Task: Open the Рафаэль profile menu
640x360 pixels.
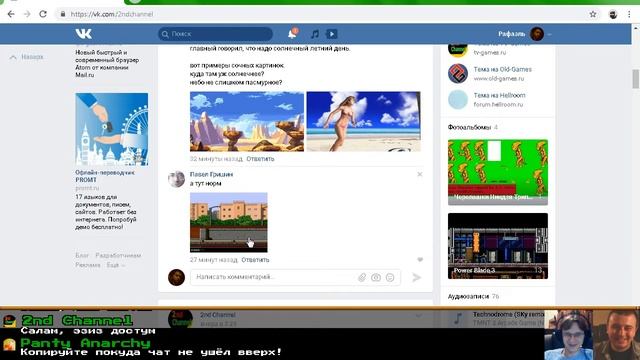Action: (x=524, y=34)
